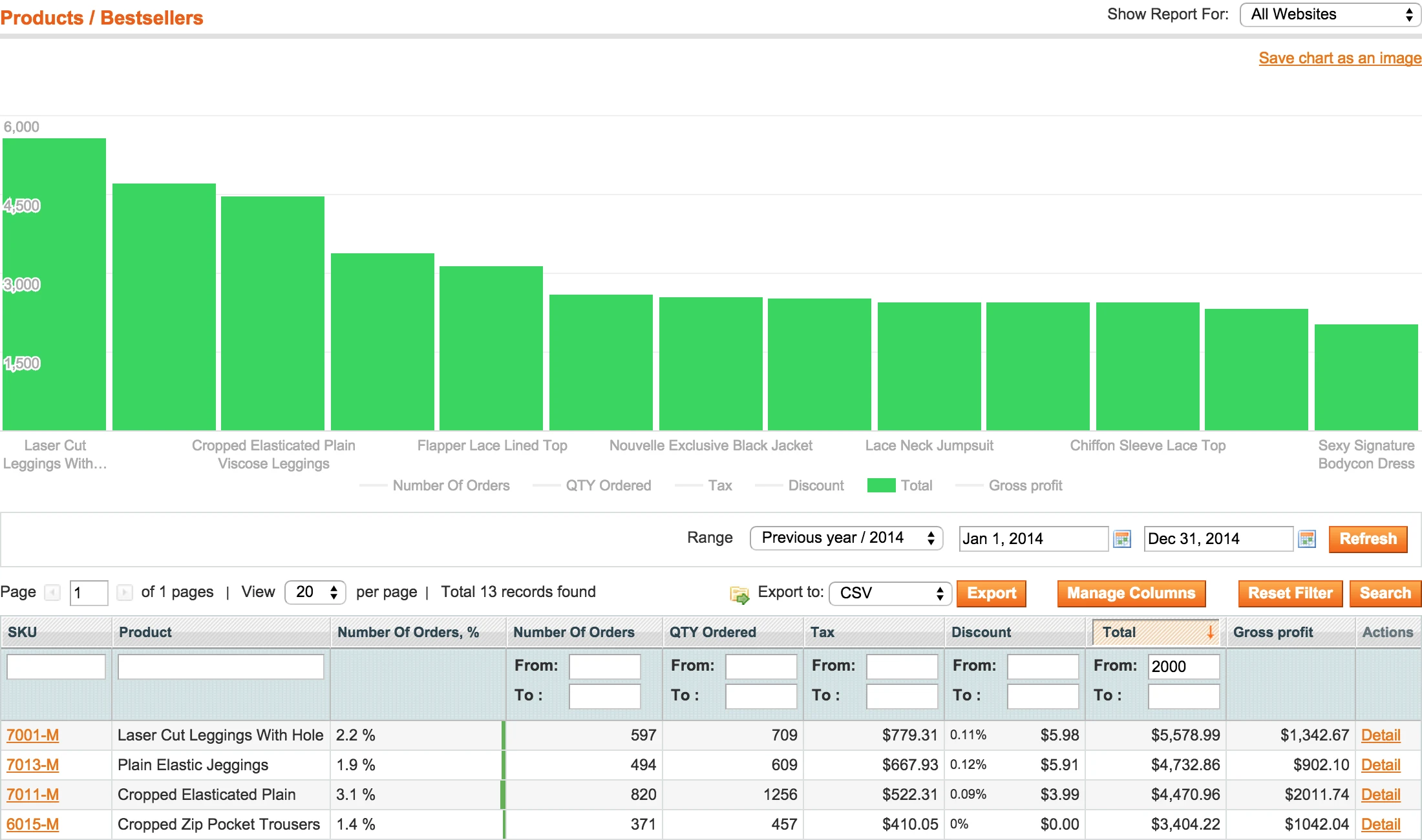Click the descending sort arrow in Total column
Screen dimensions: 1422x840
[1211, 633]
